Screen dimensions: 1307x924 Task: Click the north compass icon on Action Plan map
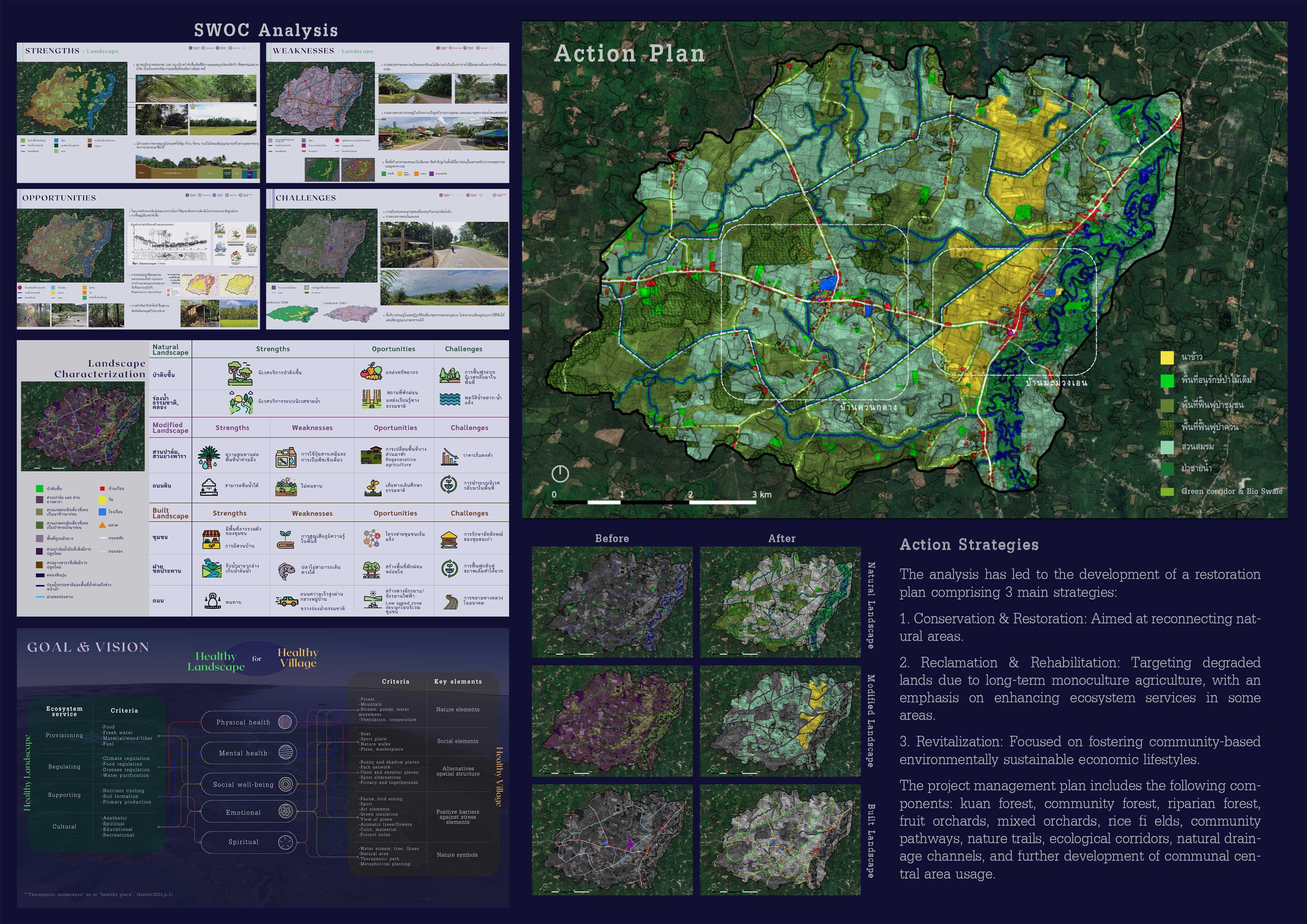[560, 474]
